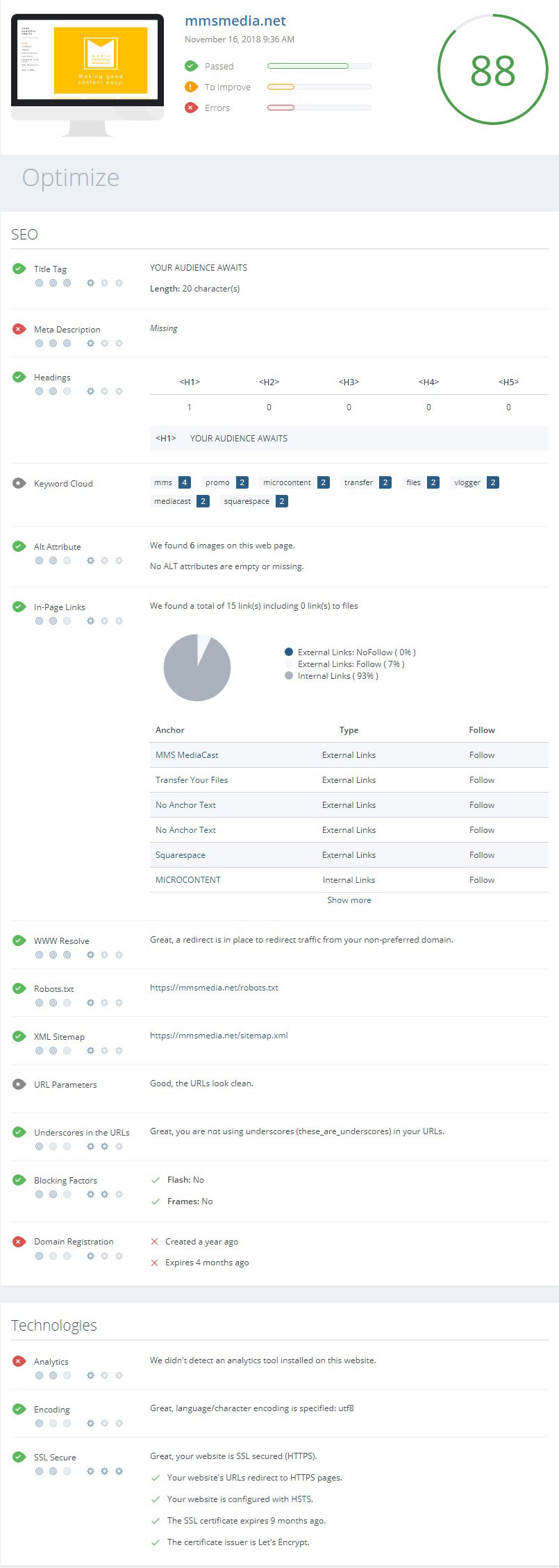This screenshot has width=559, height=1568.
Task: Click the Errors progress bar
Action: tap(319, 108)
